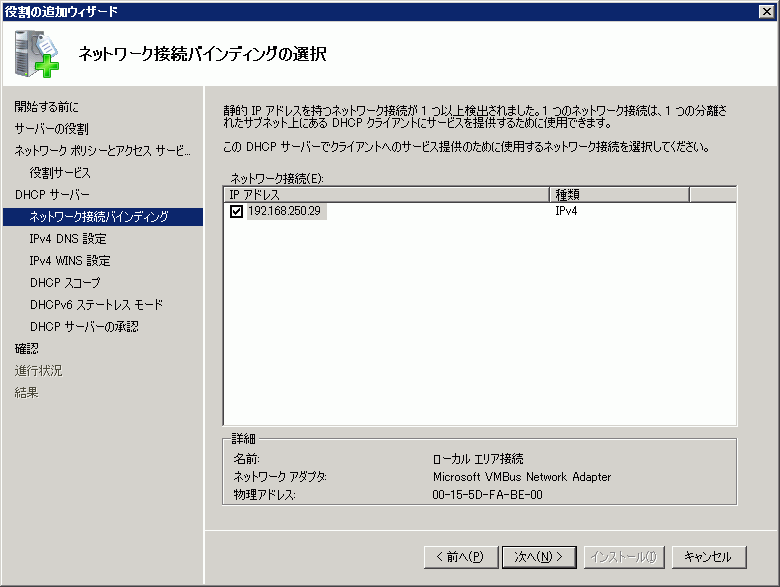Open DHCP サーバーの承認 step
The height and width of the screenshot is (587, 780).
point(84,326)
